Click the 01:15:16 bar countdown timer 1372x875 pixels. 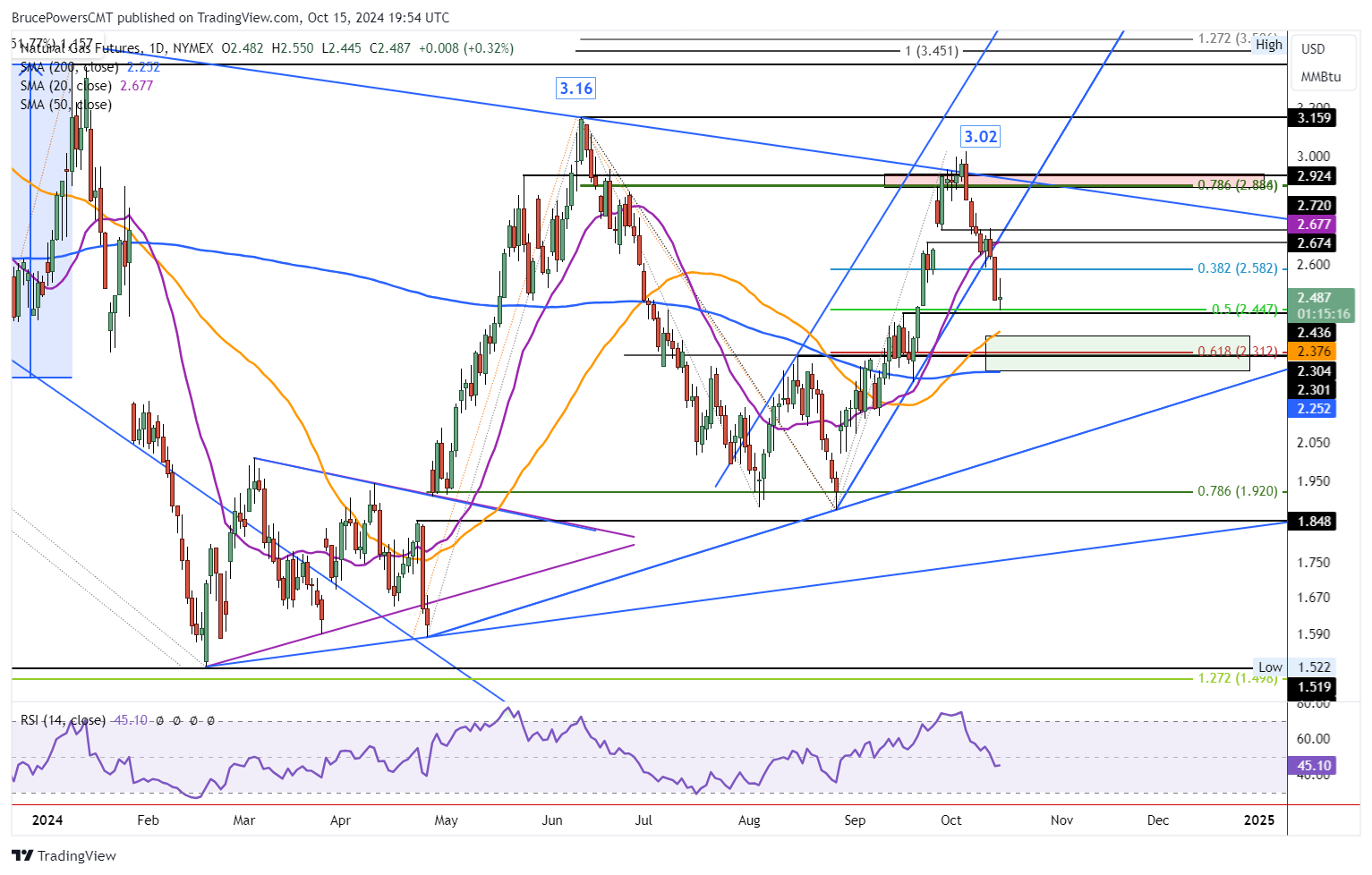(1324, 314)
